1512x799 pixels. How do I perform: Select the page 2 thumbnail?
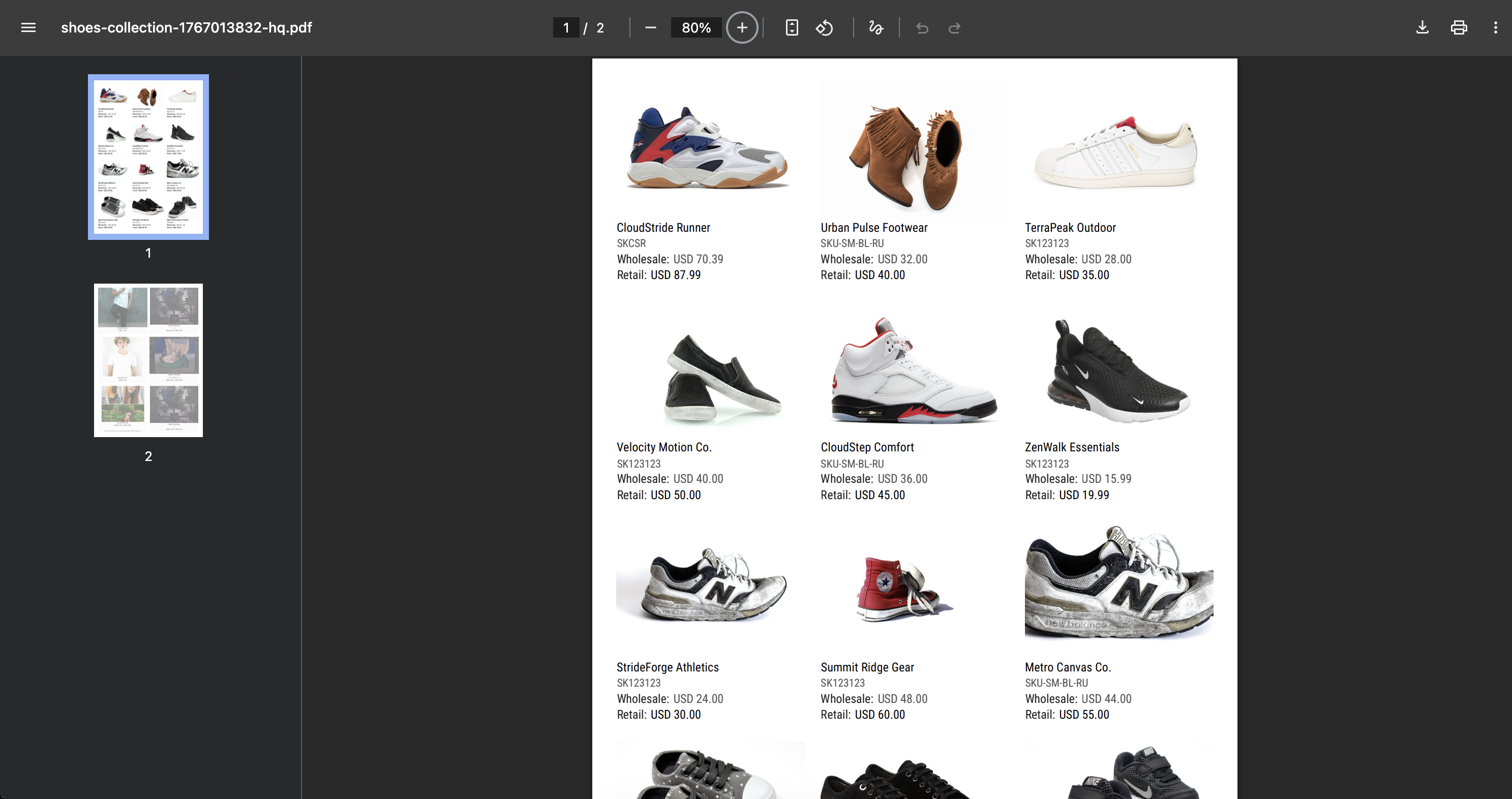coord(148,360)
